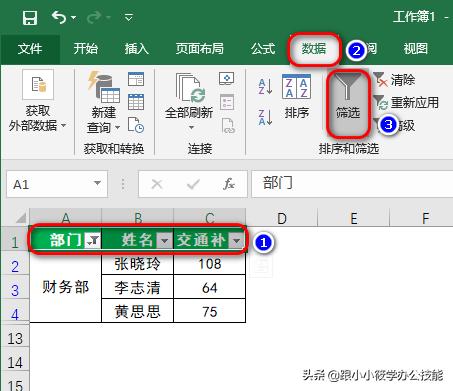
Task: Select row 1 header
Action: pyautogui.click(x=15, y=239)
